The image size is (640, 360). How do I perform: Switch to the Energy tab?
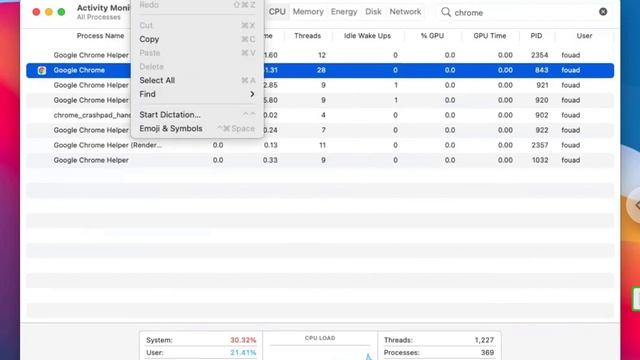click(344, 12)
